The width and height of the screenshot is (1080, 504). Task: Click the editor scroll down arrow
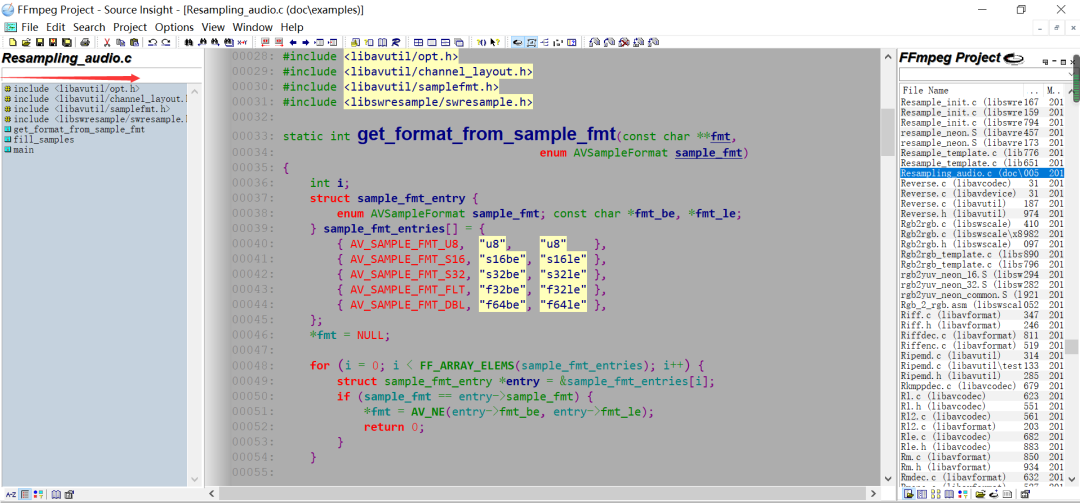tap(889, 479)
